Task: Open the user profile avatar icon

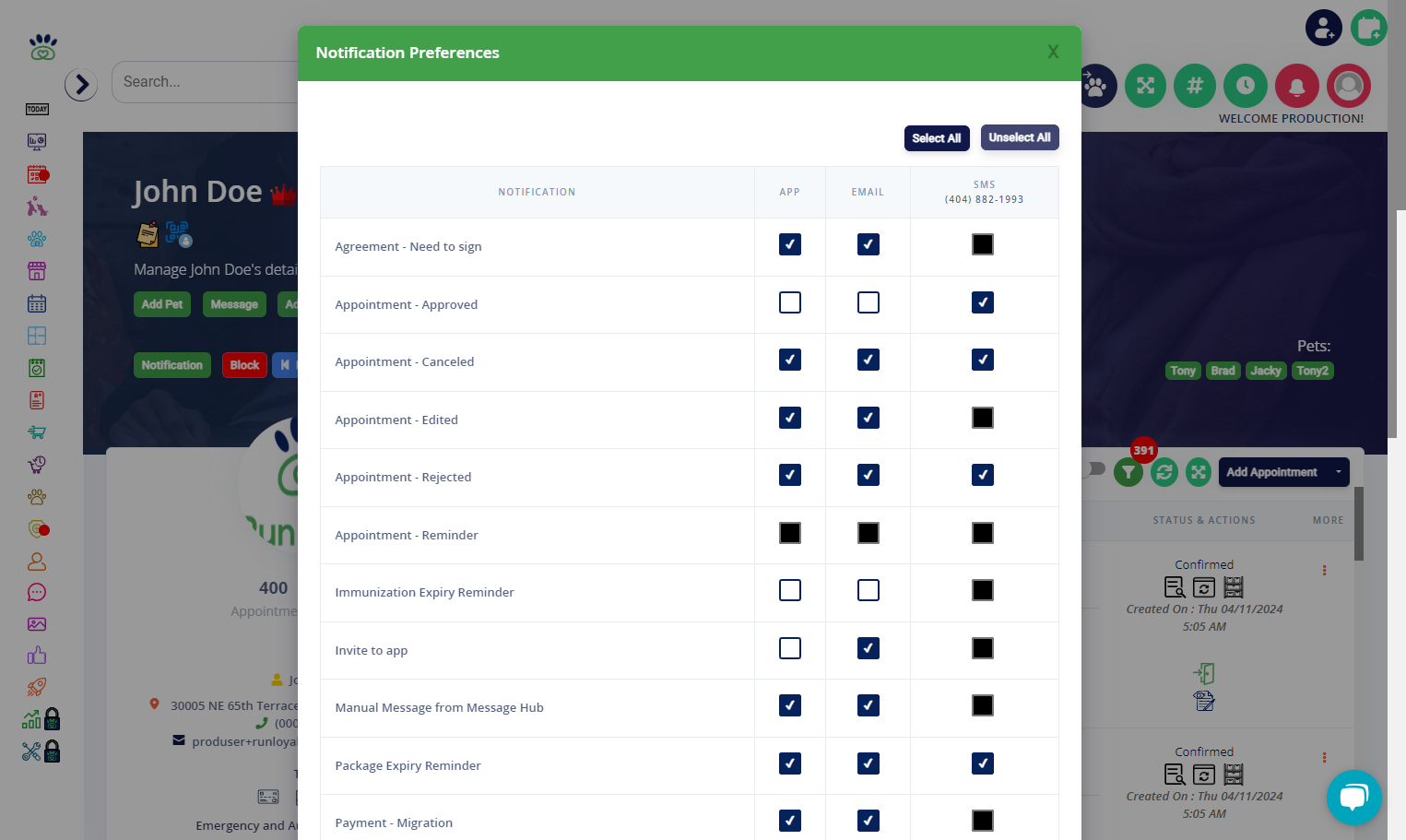Action: pos(1349,86)
